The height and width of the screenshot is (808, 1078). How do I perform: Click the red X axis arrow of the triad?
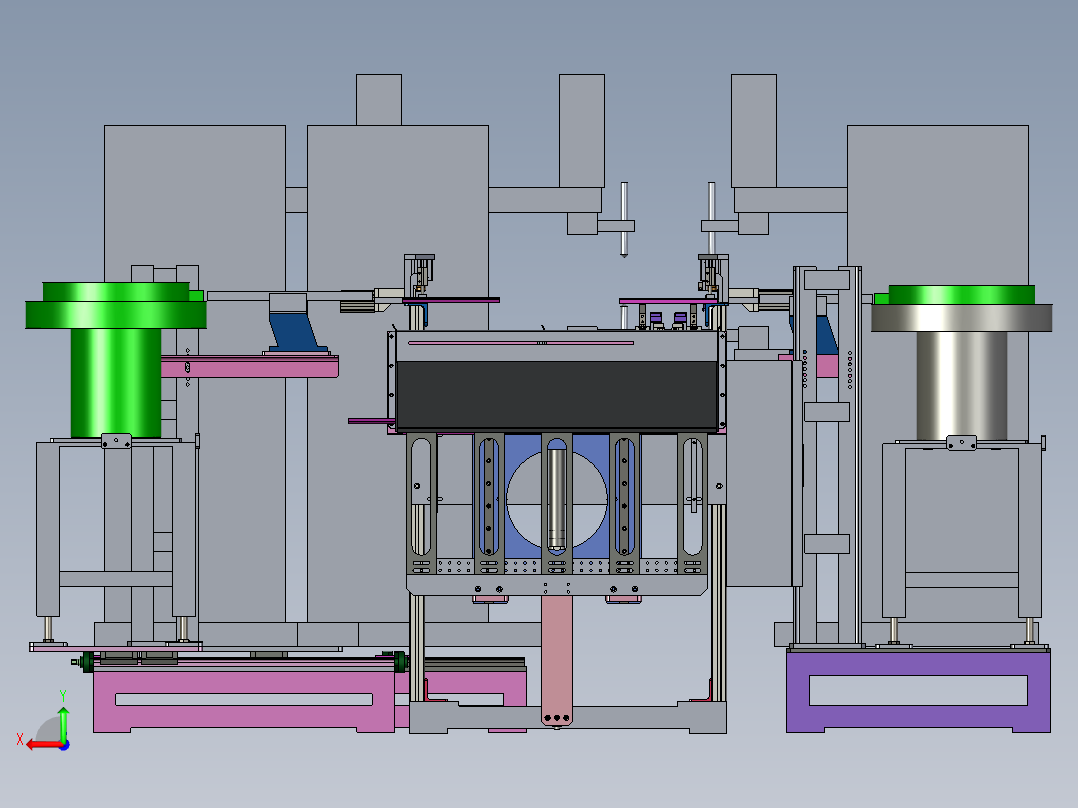pyautogui.click(x=43, y=745)
